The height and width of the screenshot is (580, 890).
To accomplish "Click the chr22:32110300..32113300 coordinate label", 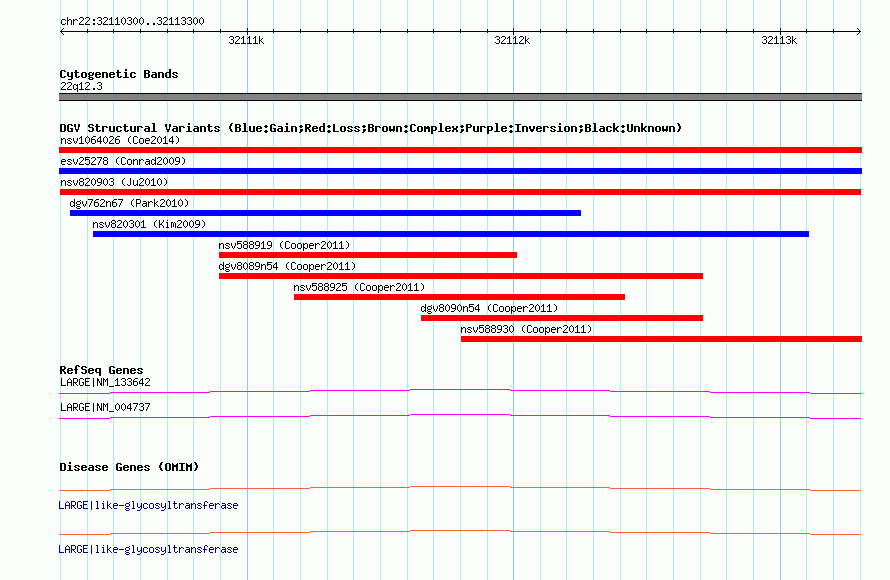I will pos(132,21).
